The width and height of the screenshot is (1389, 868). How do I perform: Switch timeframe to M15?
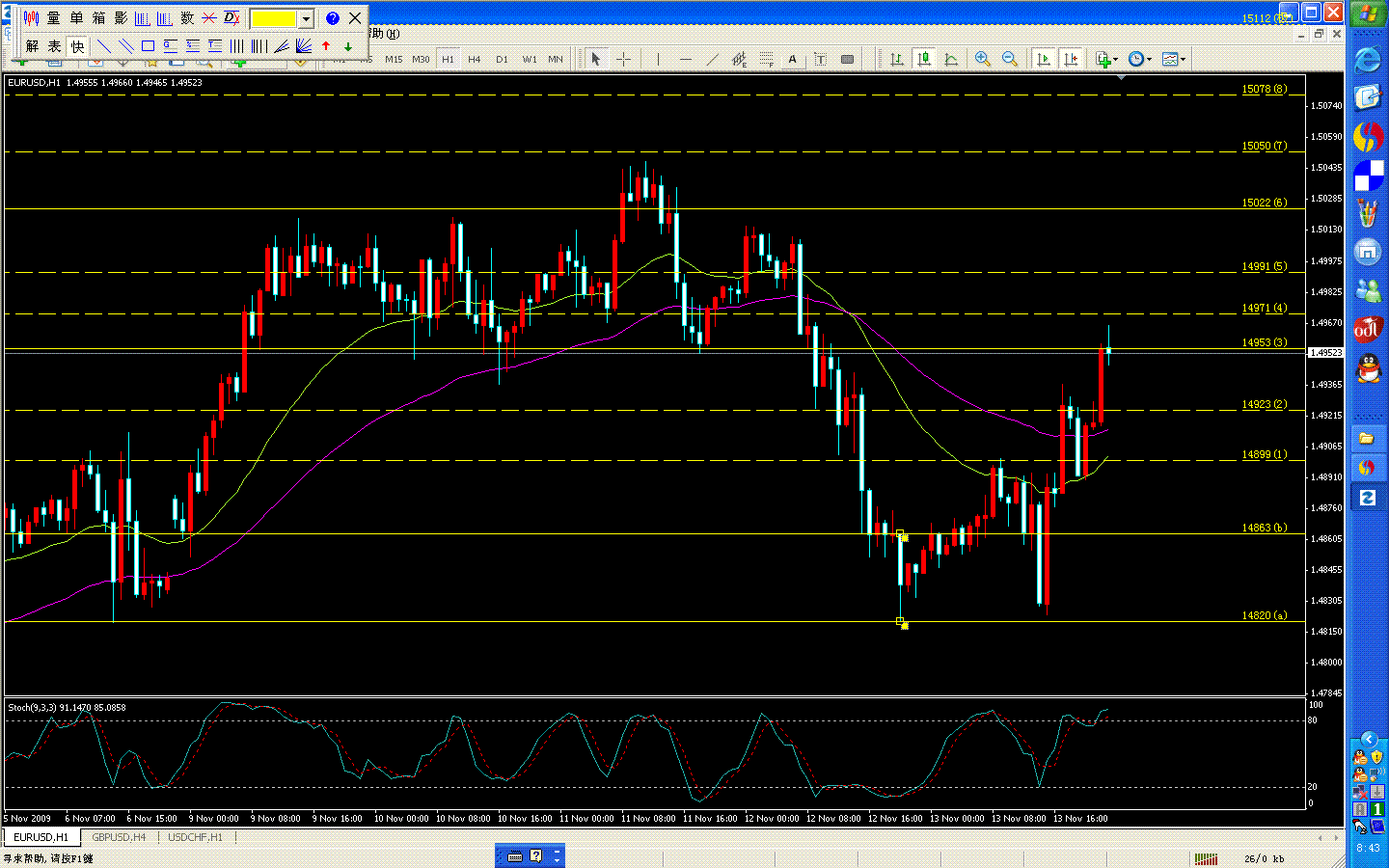click(394, 60)
